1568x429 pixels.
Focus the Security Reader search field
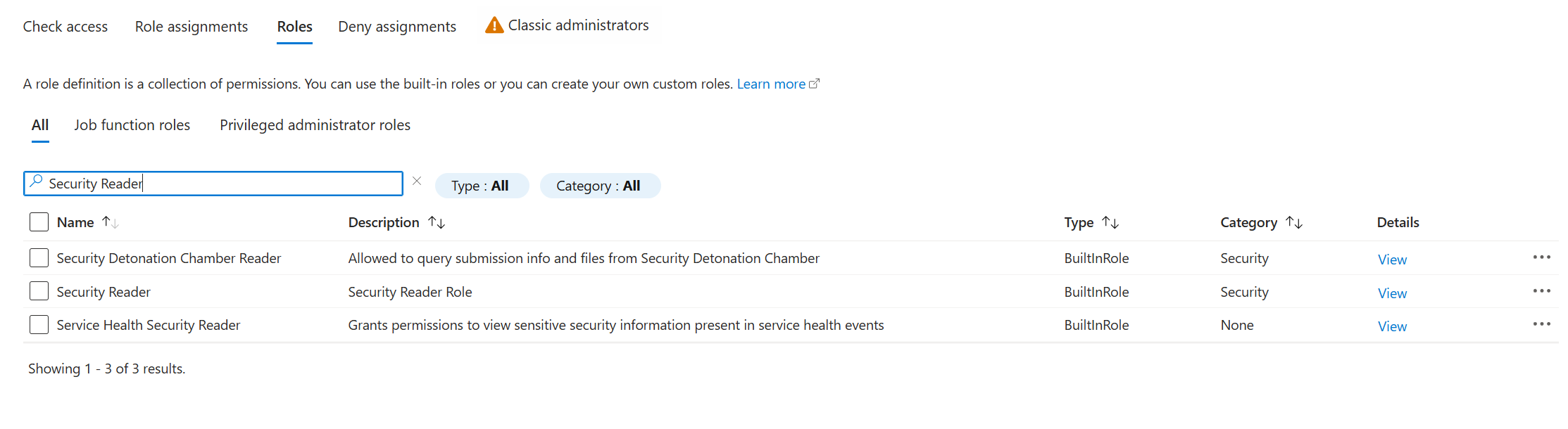click(x=213, y=184)
